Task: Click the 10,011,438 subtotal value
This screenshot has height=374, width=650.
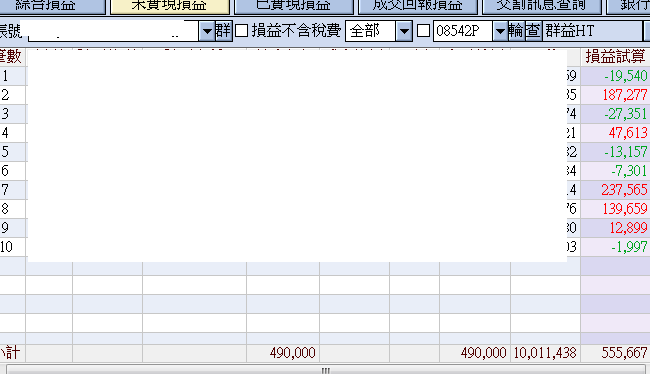Action: [x=545, y=353]
